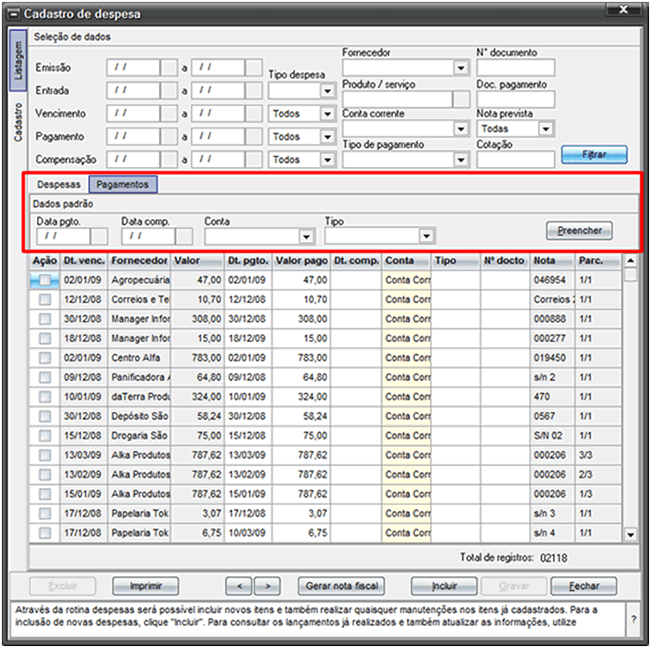Open calendar picker for Vencimento end date
This screenshot has height=647, width=650.
(254, 114)
